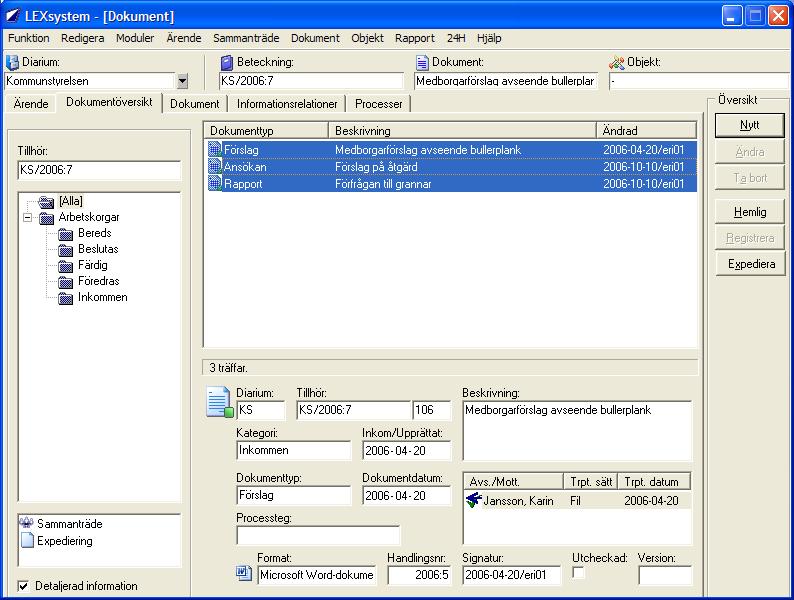Sort by Beskrivning column header
The height and width of the screenshot is (600, 794).
tap(462, 131)
